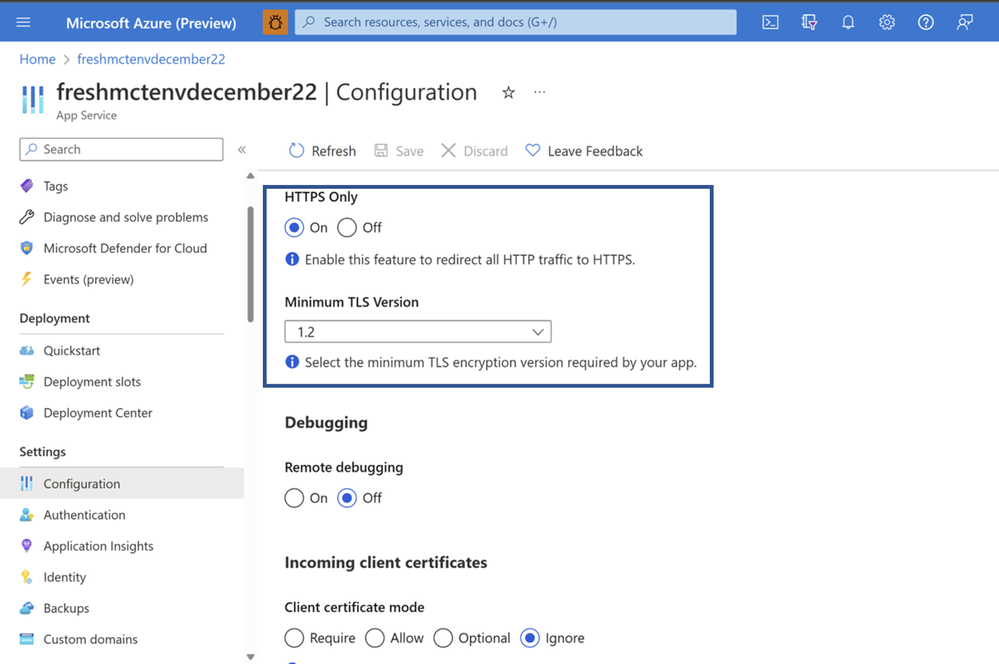Screen dimensions: 999x664
Task: Click the Events lightning bolt icon
Action: [x=27, y=279]
